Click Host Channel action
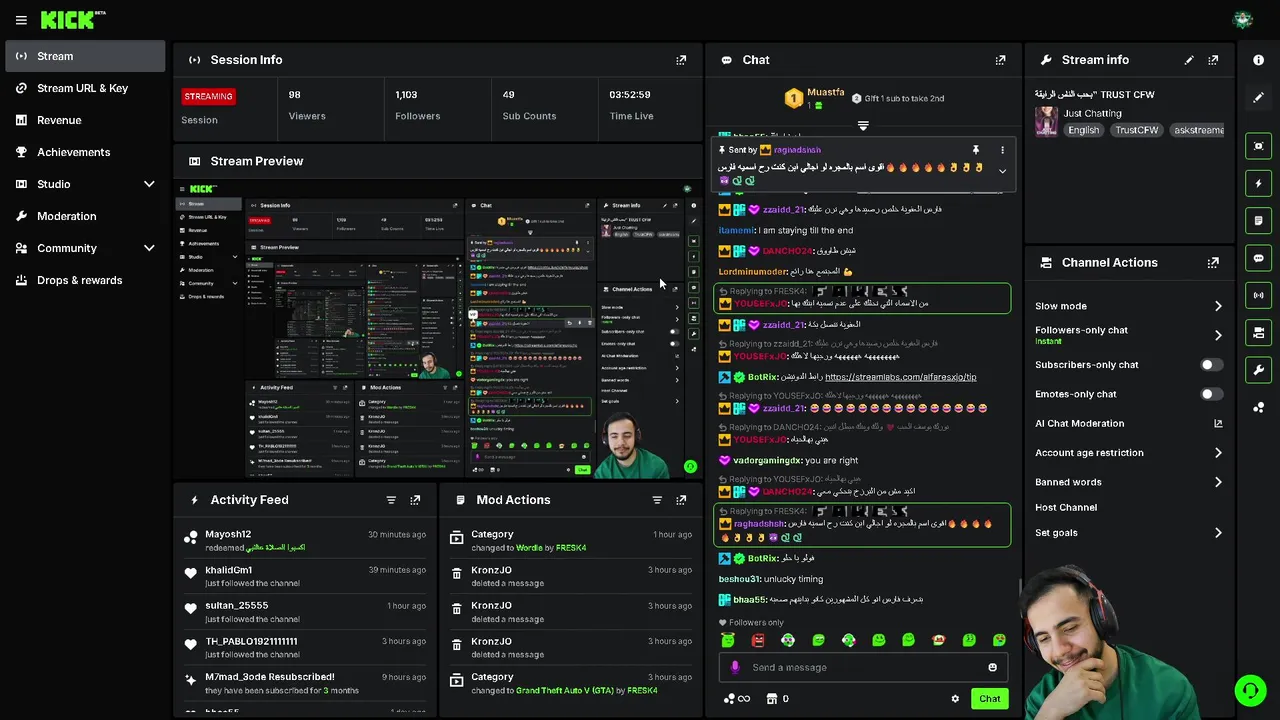 pyautogui.click(x=1066, y=507)
